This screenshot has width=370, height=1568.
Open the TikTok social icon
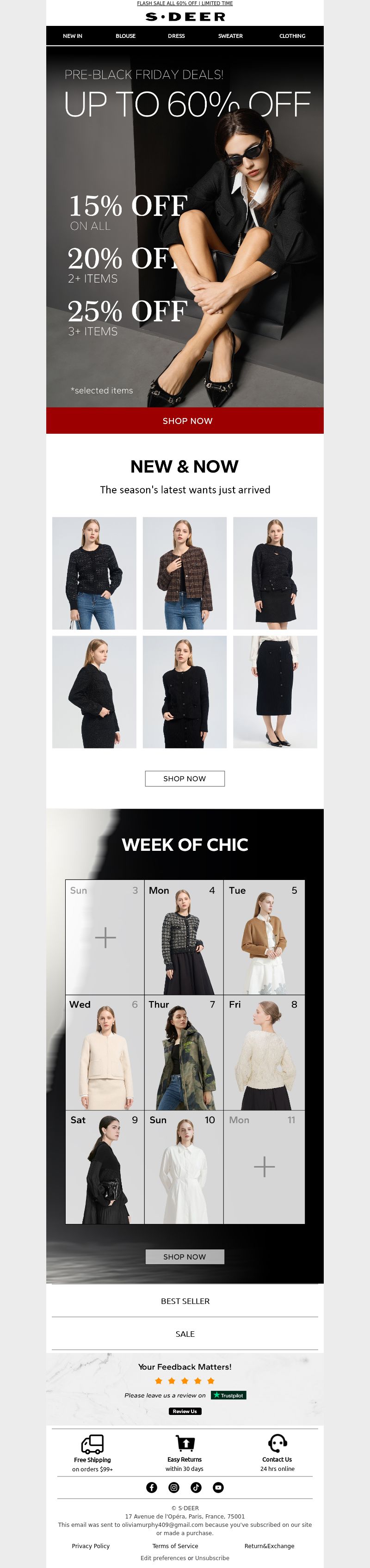click(196, 1487)
